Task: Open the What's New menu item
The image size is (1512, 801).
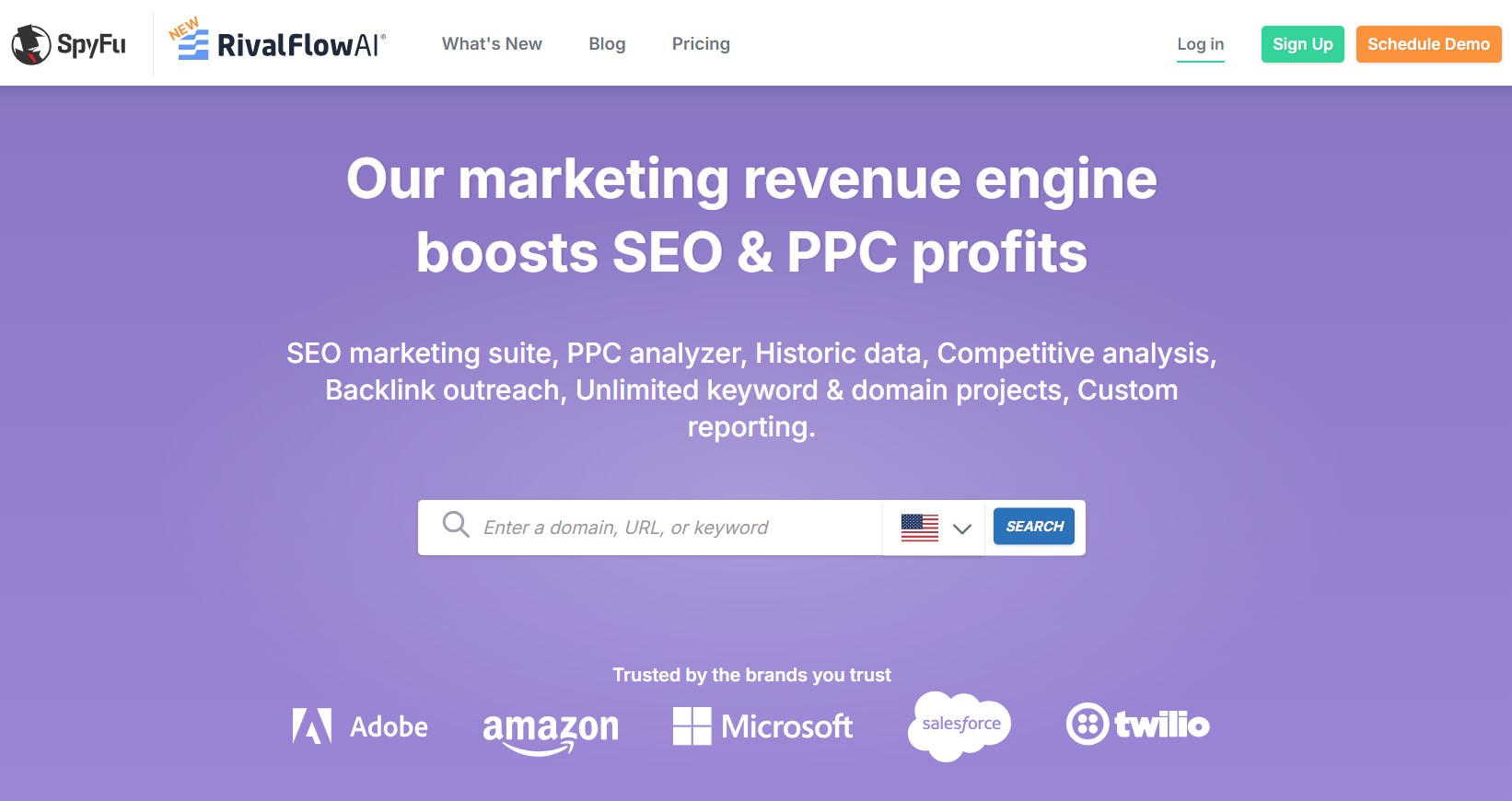Action: [492, 44]
